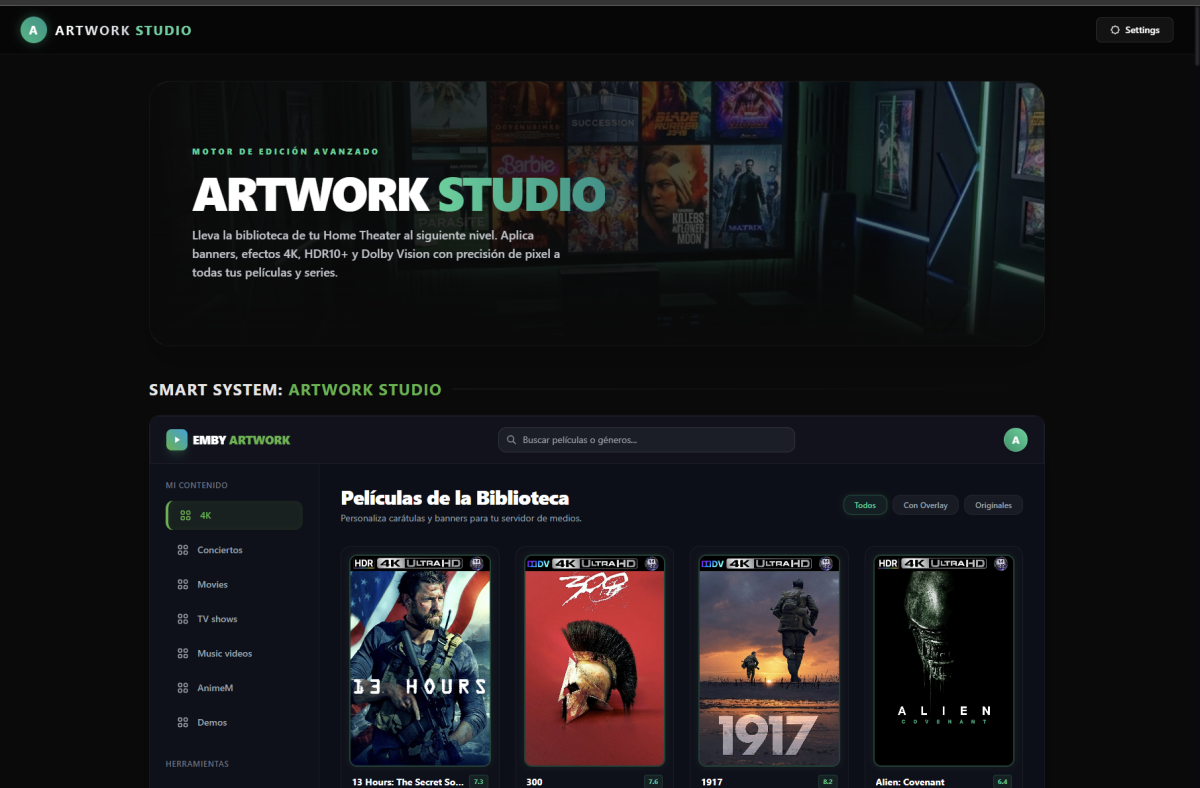Image resolution: width=1200 pixels, height=788 pixels.
Task: Click the grid icon beside Music videos
Action: [x=182, y=653]
